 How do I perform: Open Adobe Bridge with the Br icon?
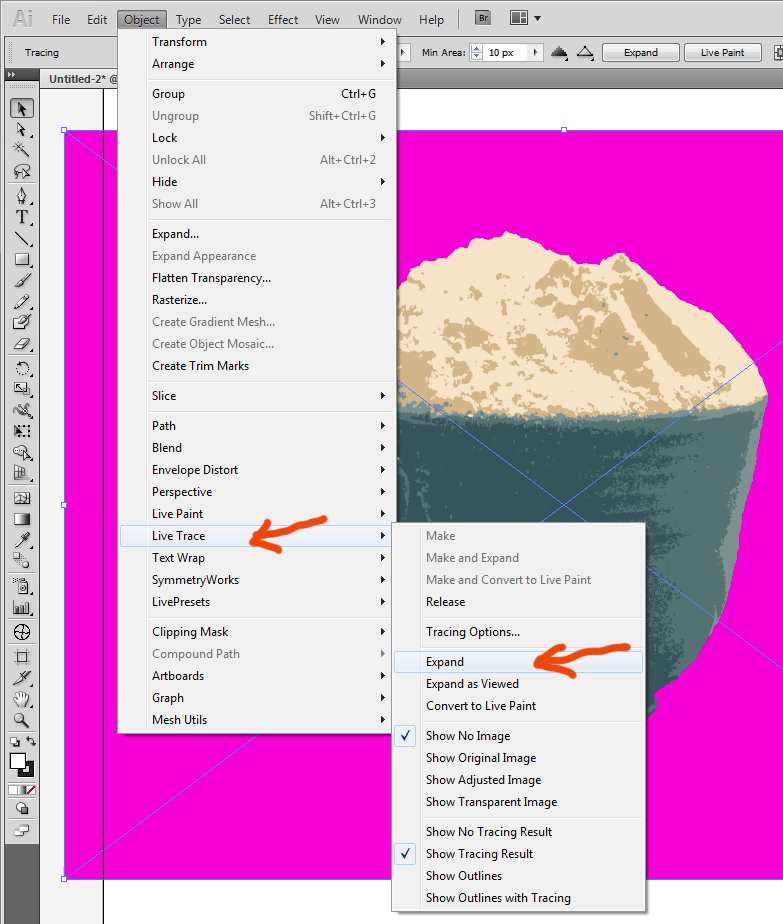coord(483,18)
